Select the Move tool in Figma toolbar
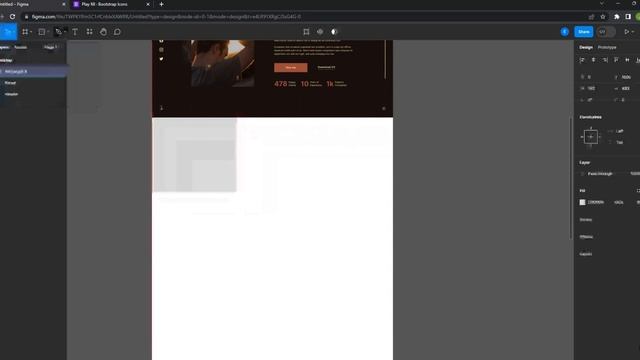The height and width of the screenshot is (360, 640). [x=7, y=32]
